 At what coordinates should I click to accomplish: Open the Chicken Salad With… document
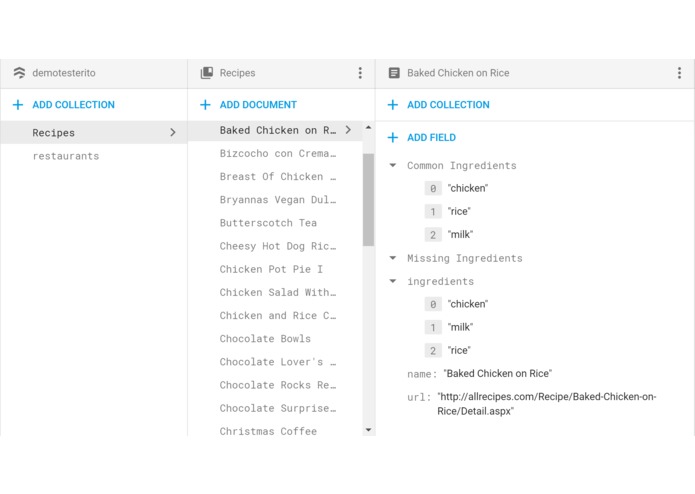click(278, 292)
